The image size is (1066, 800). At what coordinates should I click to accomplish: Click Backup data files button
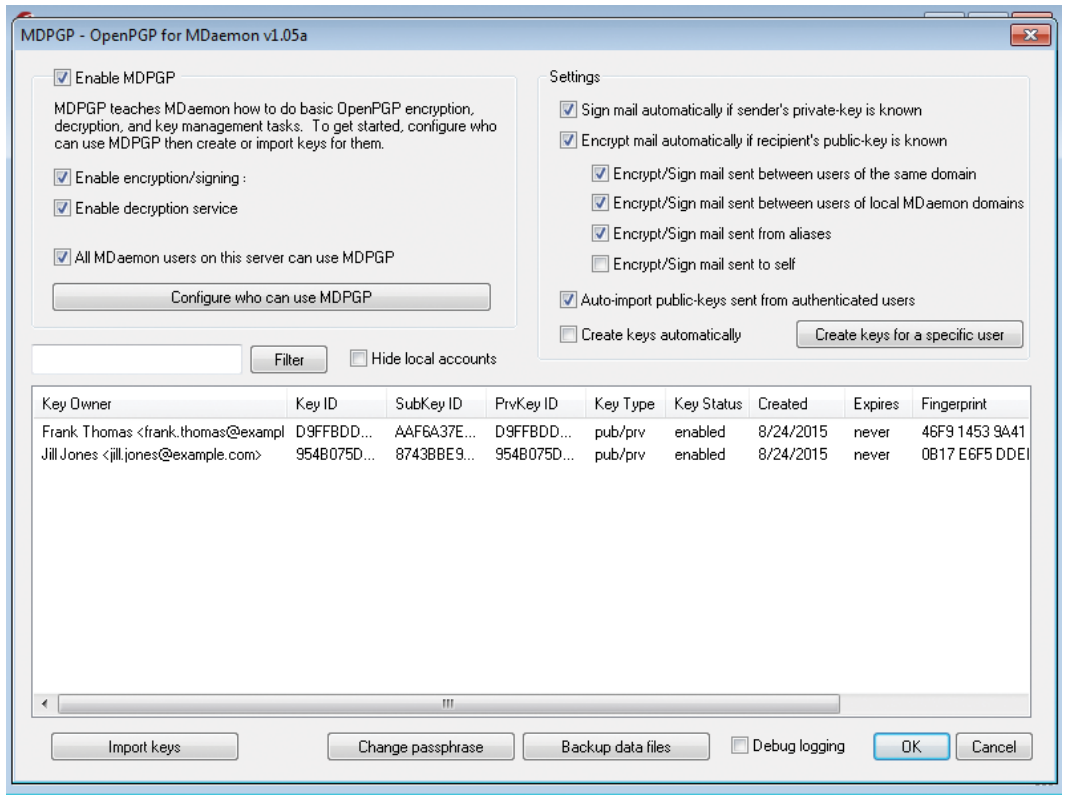click(x=616, y=747)
